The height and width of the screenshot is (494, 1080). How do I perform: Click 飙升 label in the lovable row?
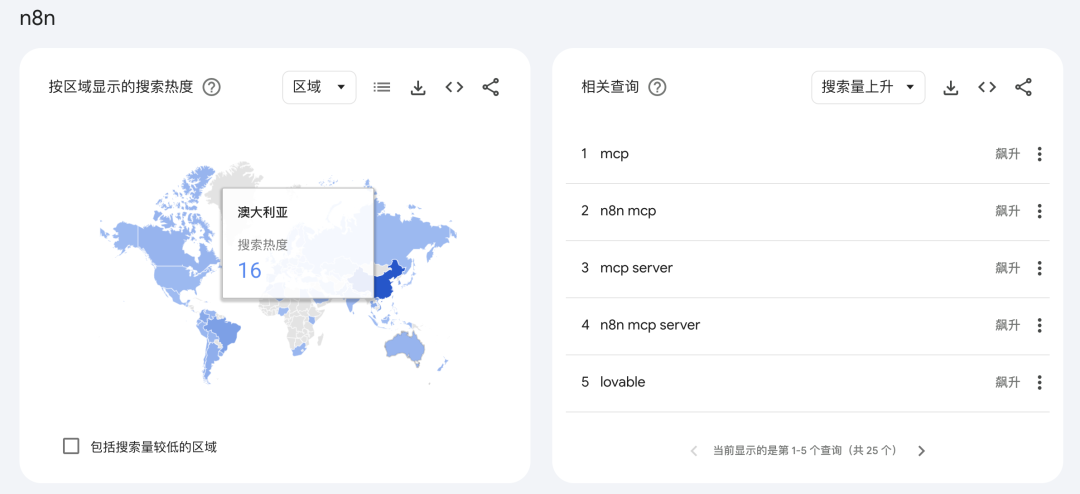(1007, 382)
